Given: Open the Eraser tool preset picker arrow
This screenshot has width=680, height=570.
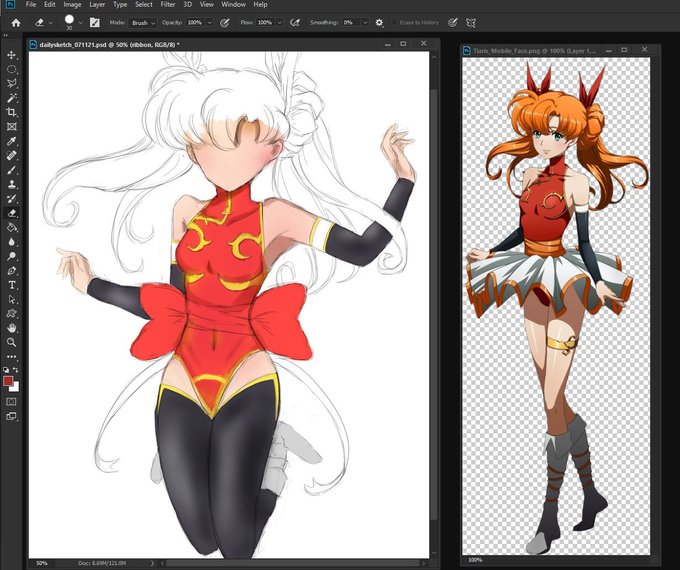Looking at the screenshot, I should click(51, 23).
